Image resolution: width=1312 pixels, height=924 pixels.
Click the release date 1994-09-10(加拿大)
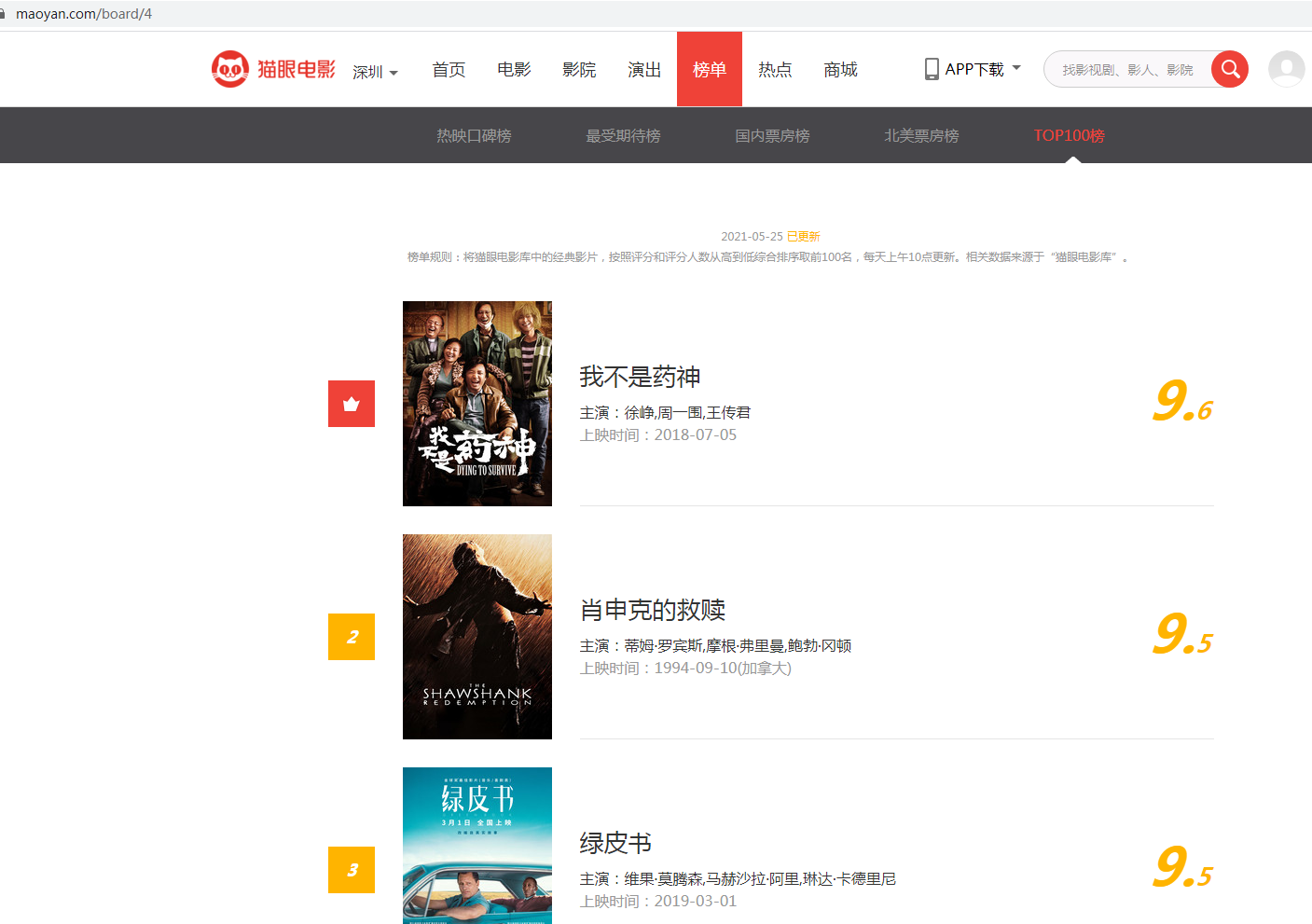click(723, 668)
